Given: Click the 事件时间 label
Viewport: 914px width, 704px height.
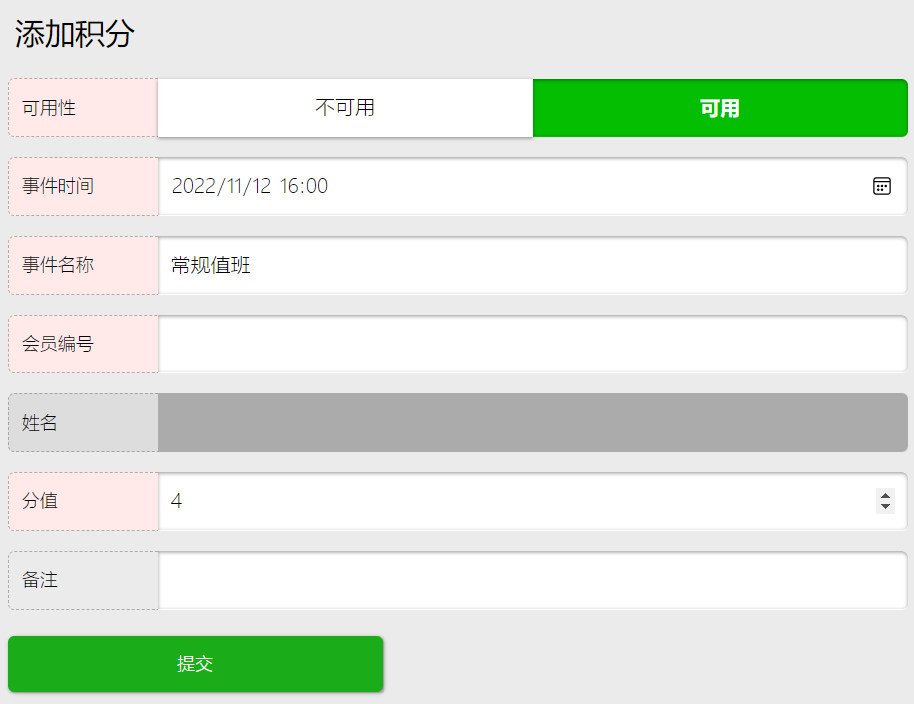Looking at the screenshot, I should tap(58, 186).
